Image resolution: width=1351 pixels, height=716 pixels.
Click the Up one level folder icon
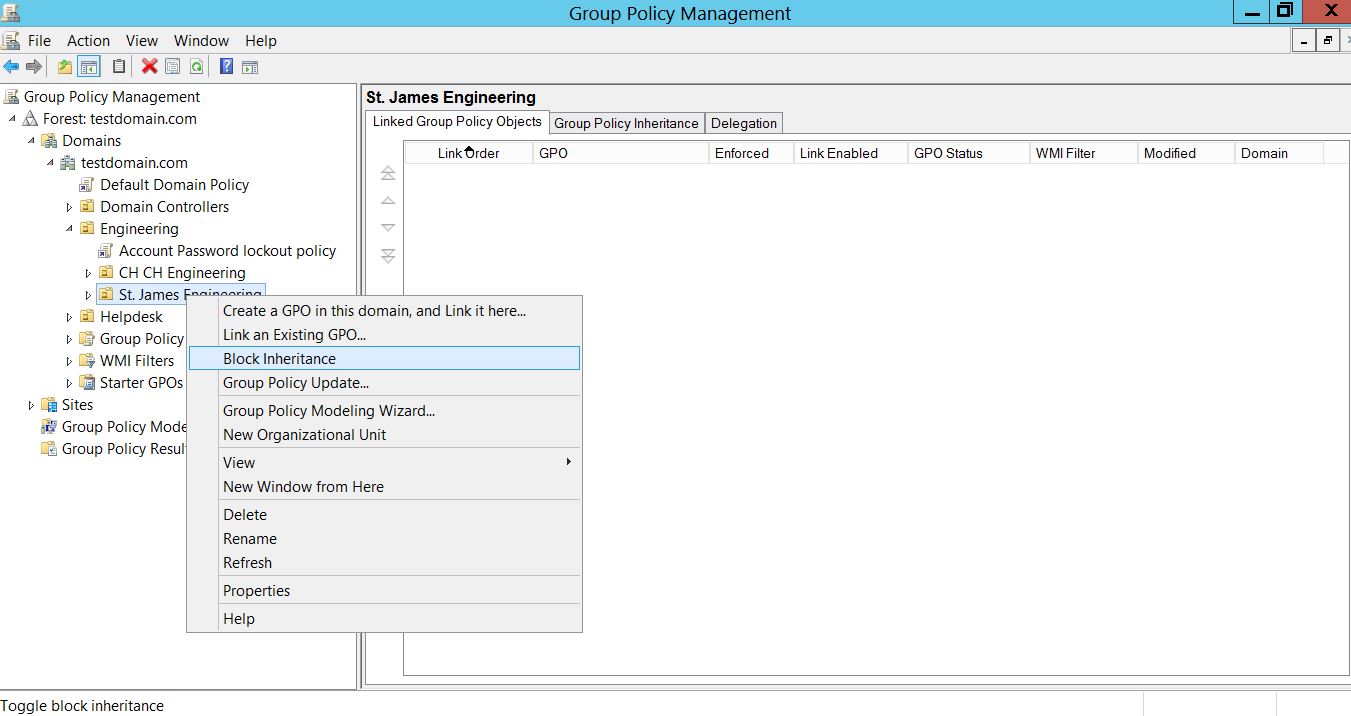point(65,67)
